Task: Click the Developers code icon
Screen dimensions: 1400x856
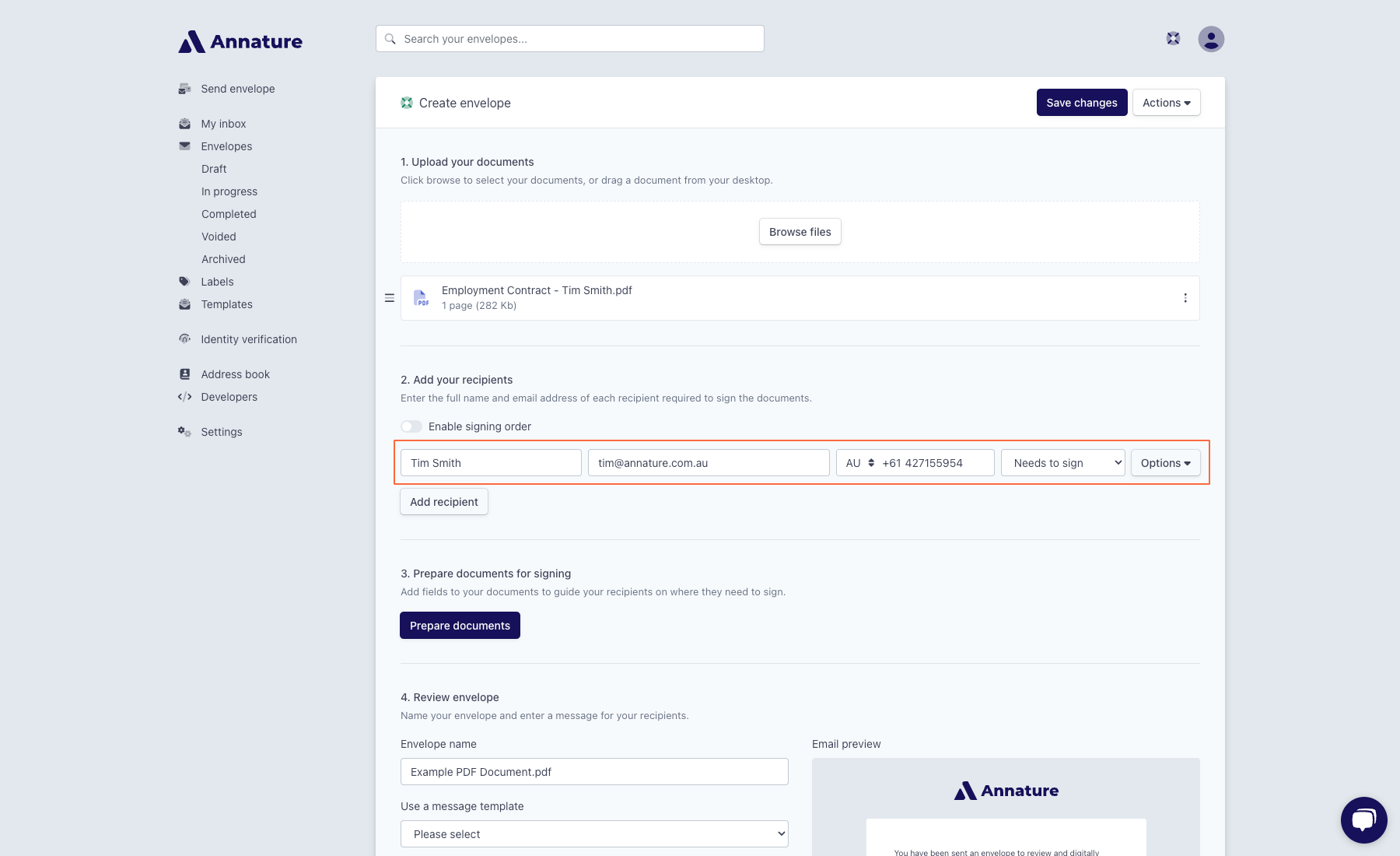Action: click(x=184, y=397)
